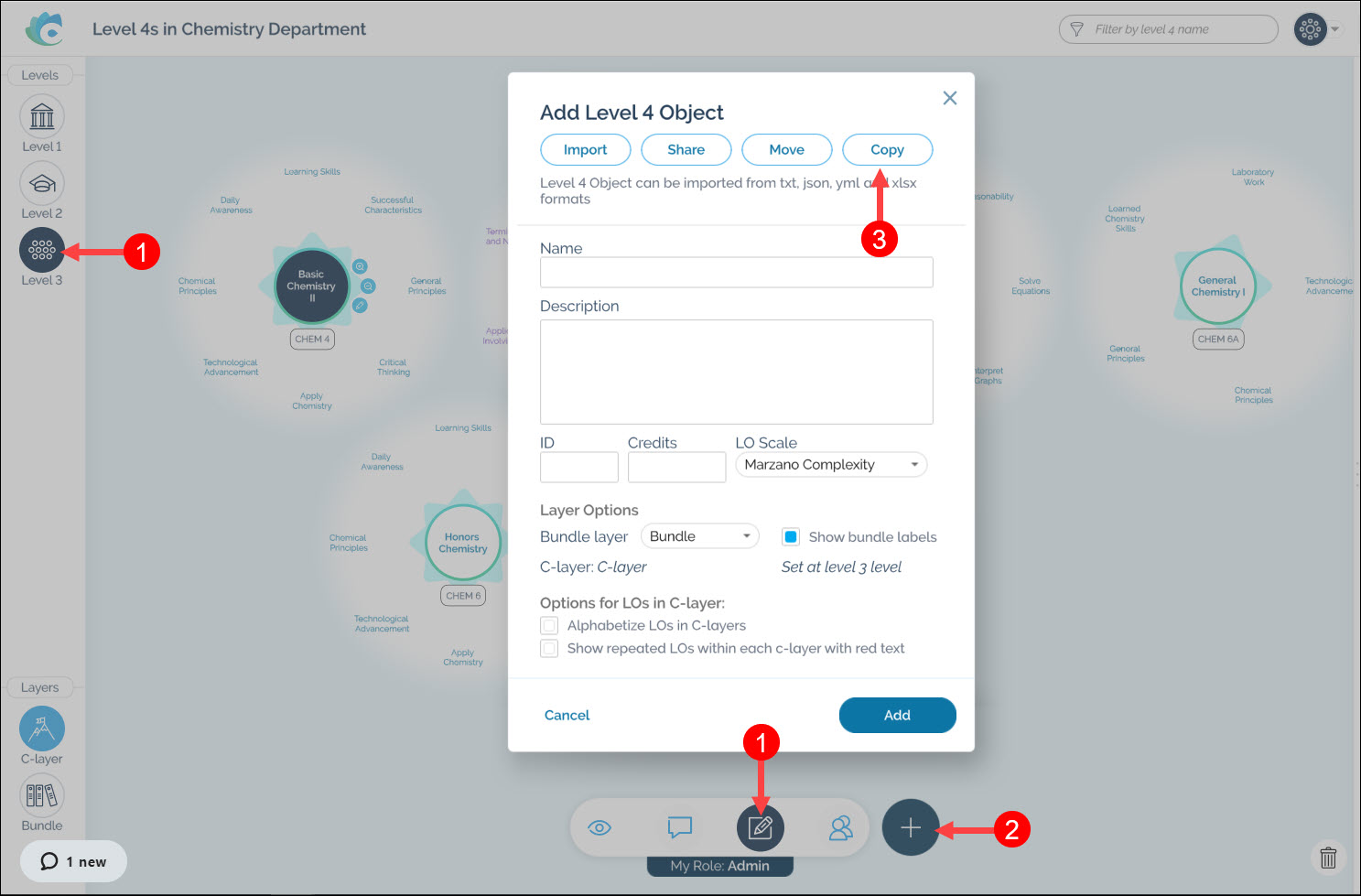This screenshot has height=896, width=1361.
Task: Choose the Import option
Action: click(585, 150)
